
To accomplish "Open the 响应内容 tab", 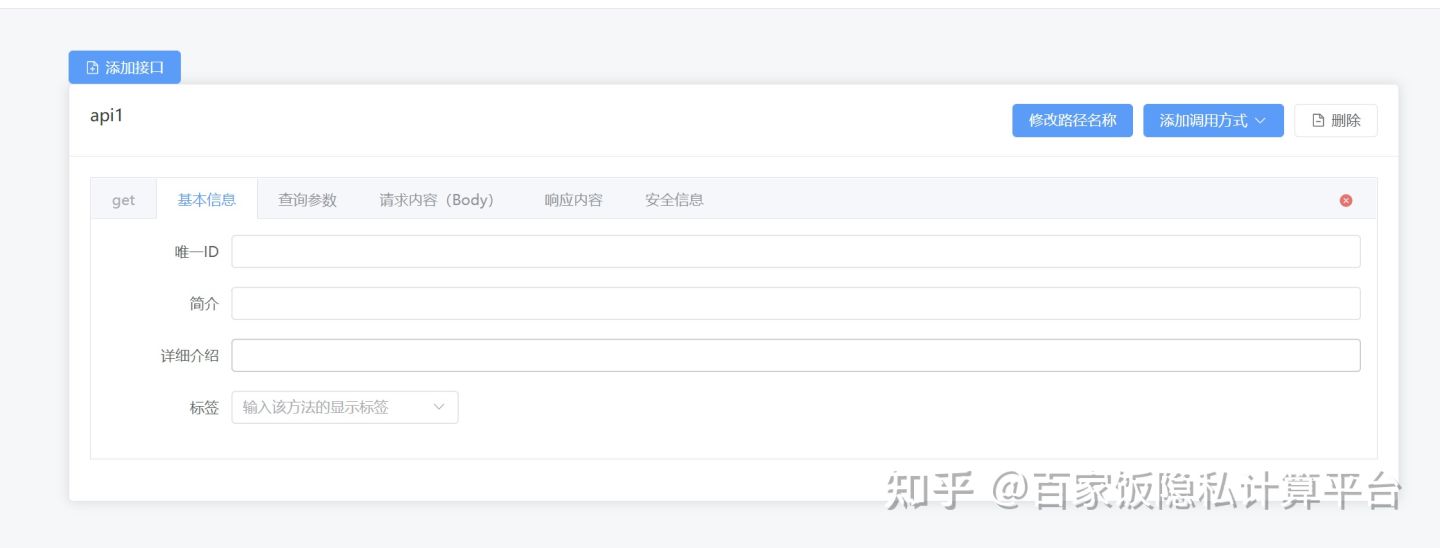I will (x=574, y=200).
